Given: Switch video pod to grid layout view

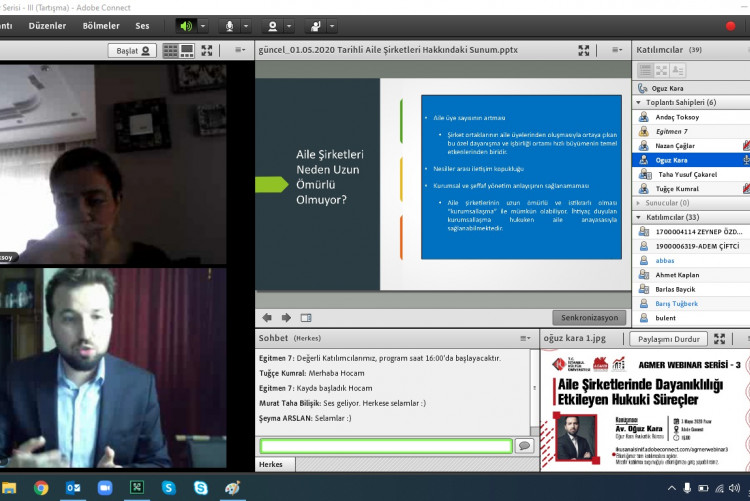Looking at the screenshot, I should click(x=171, y=50).
